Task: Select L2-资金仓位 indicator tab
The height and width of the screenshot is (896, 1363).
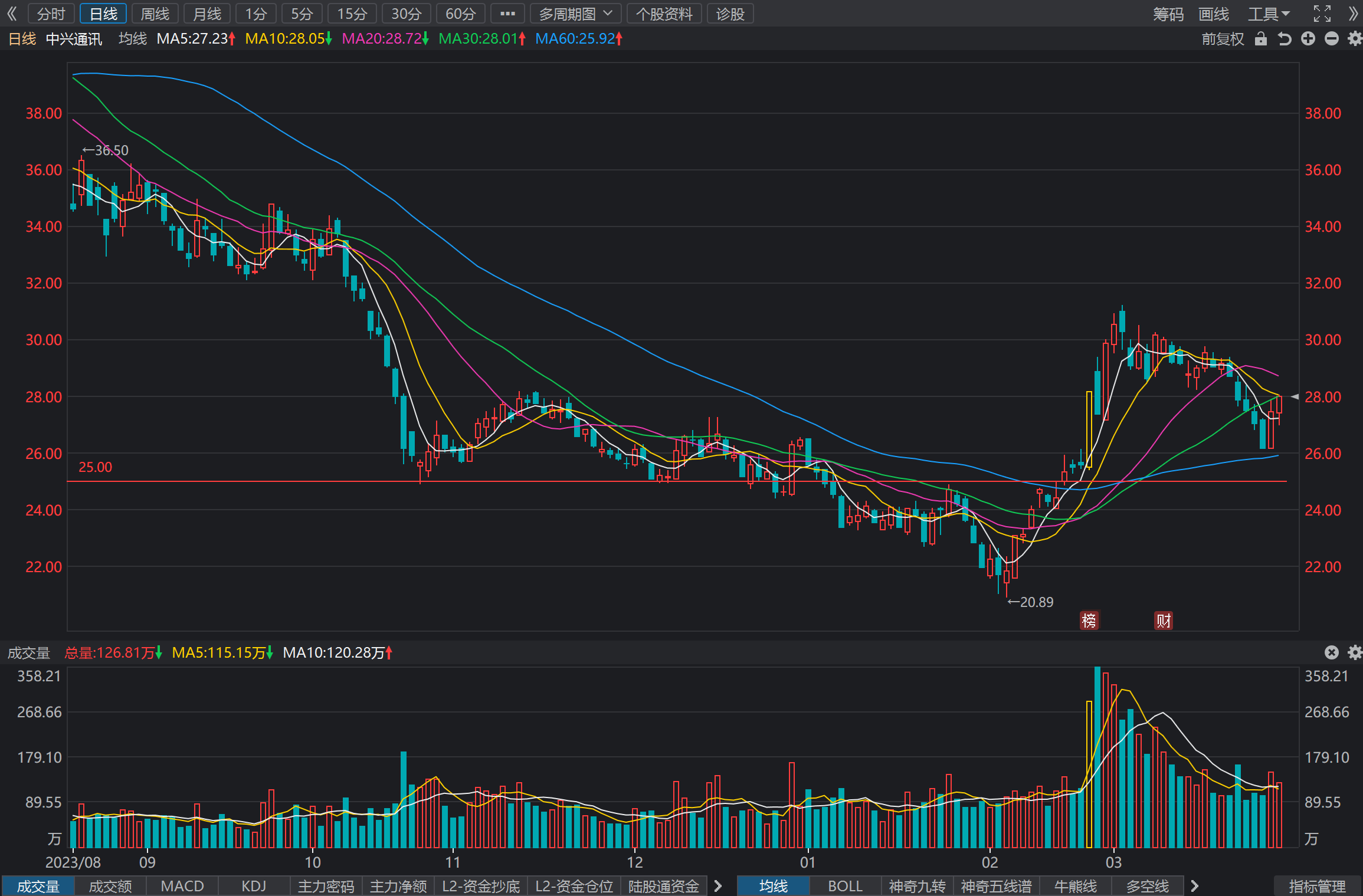Action: click(x=574, y=886)
